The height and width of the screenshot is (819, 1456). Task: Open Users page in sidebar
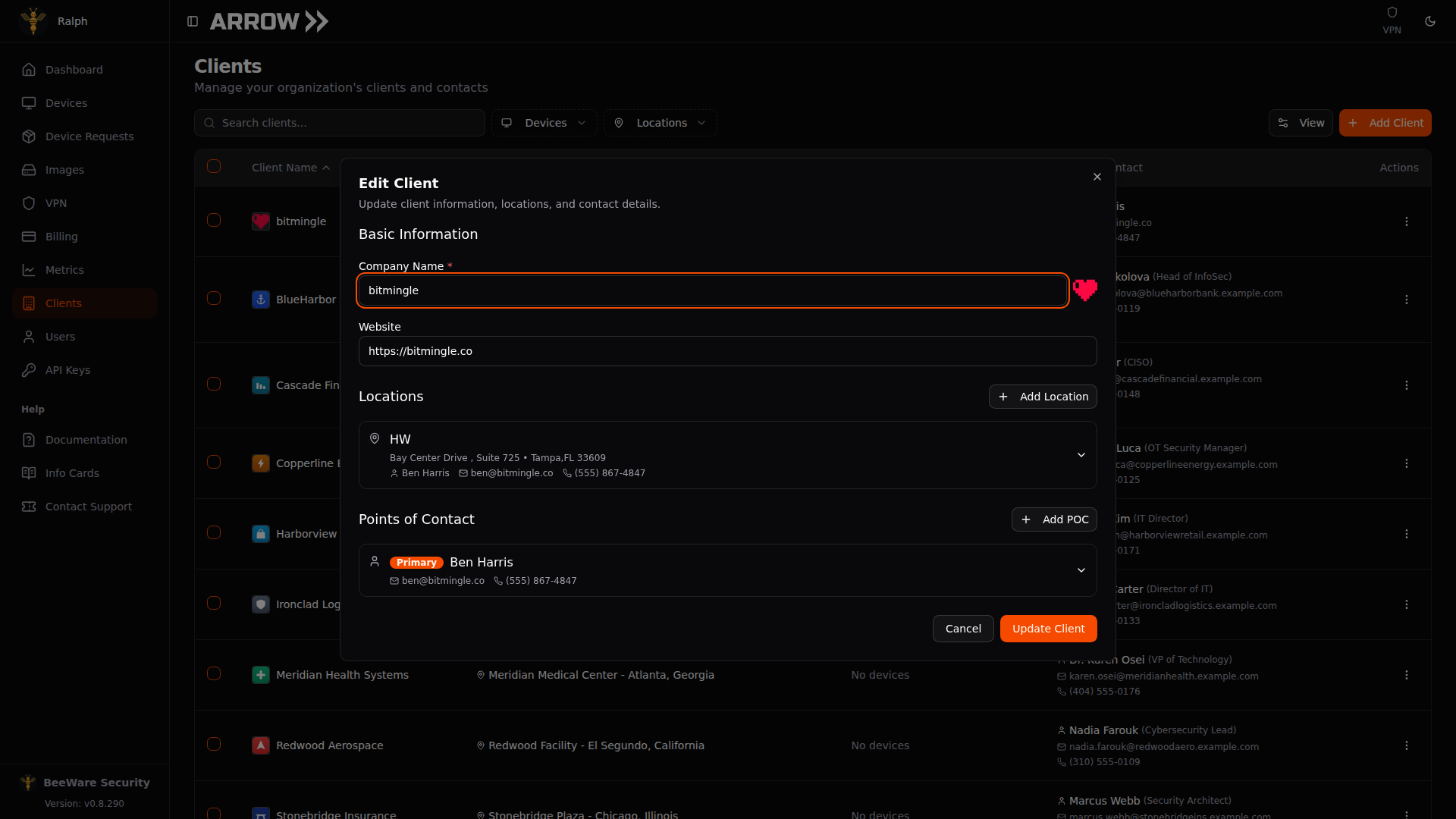(85, 337)
